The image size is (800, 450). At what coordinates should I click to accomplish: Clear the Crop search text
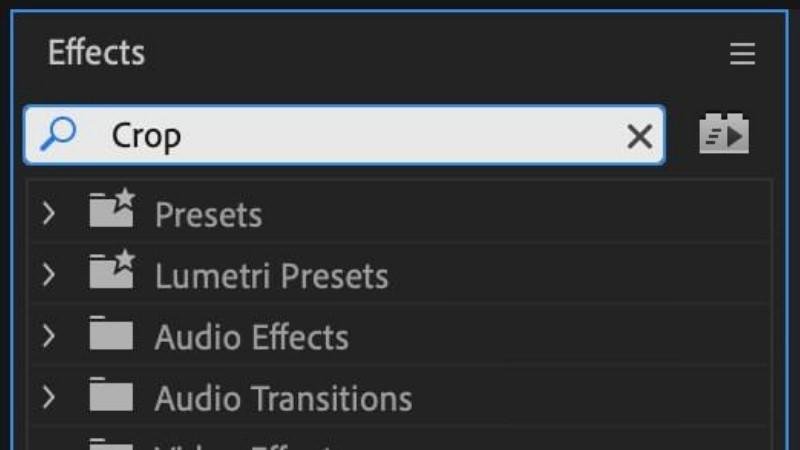click(x=639, y=136)
